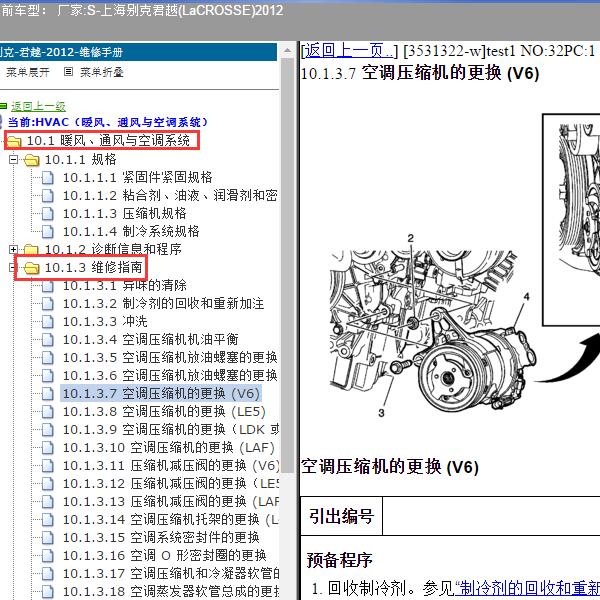Image resolution: width=600 pixels, height=600 pixels.
Task: Click page icon of 10.1.3.10 (LAF) entry
Action: tap(47, 448)
